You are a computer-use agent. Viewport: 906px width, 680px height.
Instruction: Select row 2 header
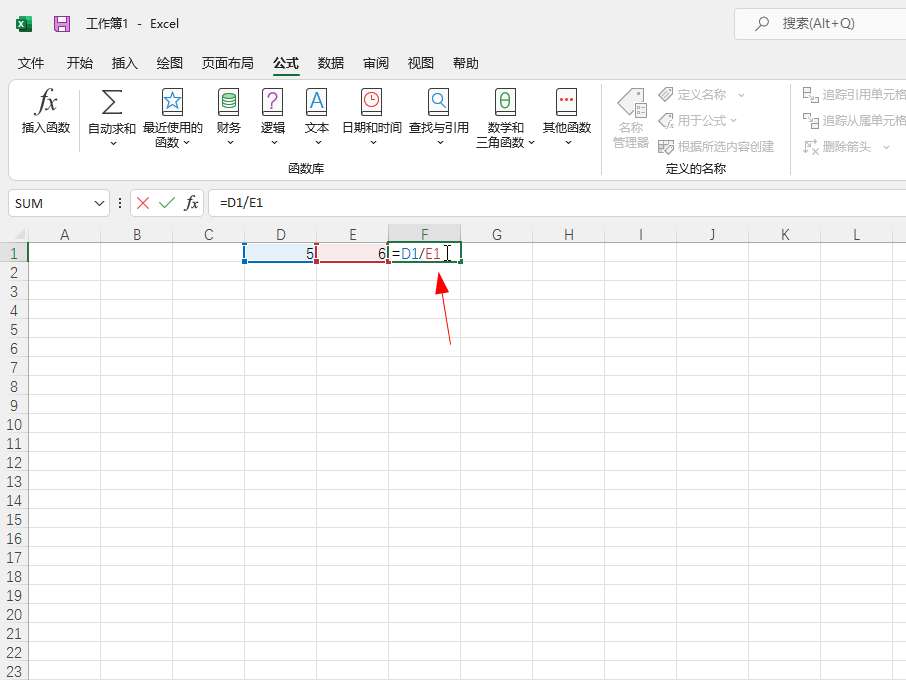14,272
